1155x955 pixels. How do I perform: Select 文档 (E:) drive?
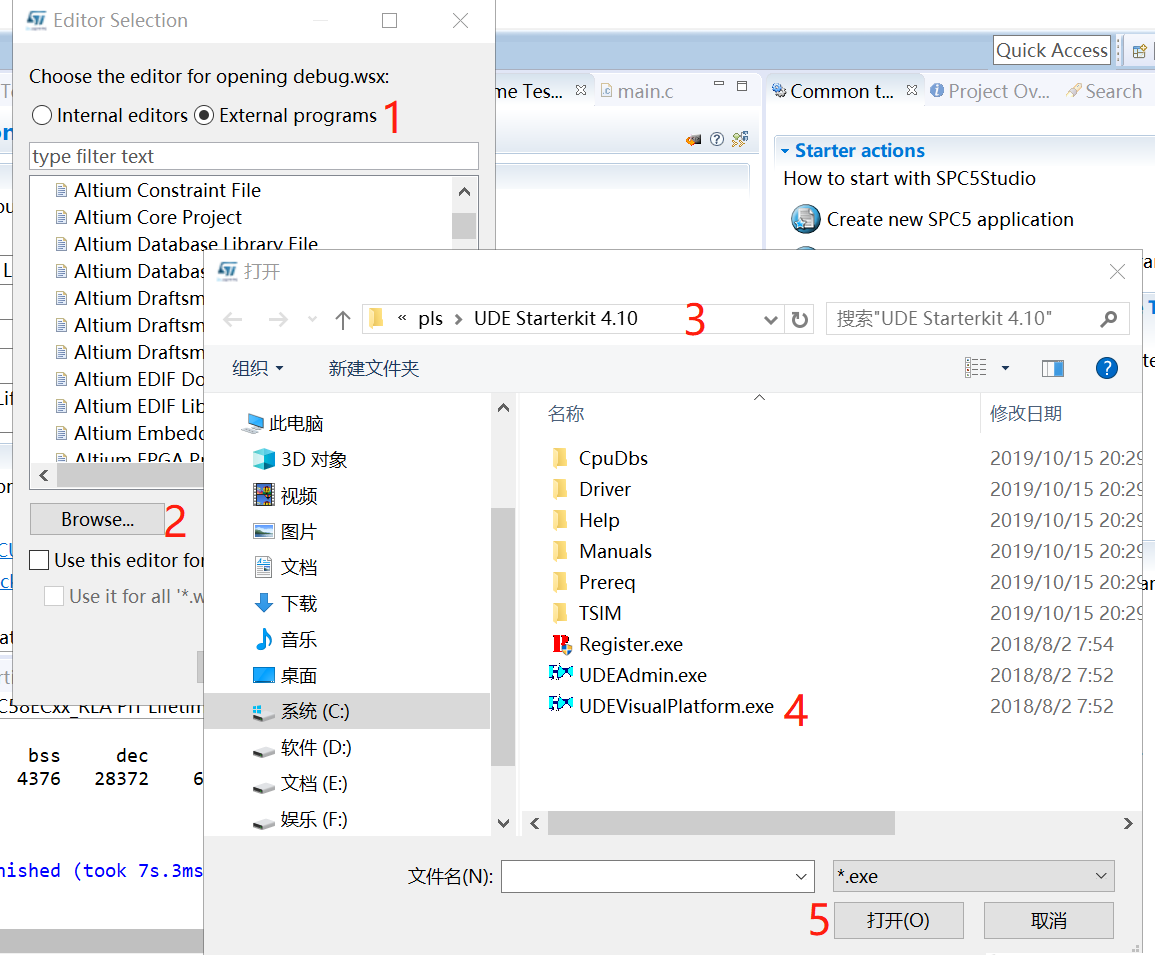pos(300,783)
